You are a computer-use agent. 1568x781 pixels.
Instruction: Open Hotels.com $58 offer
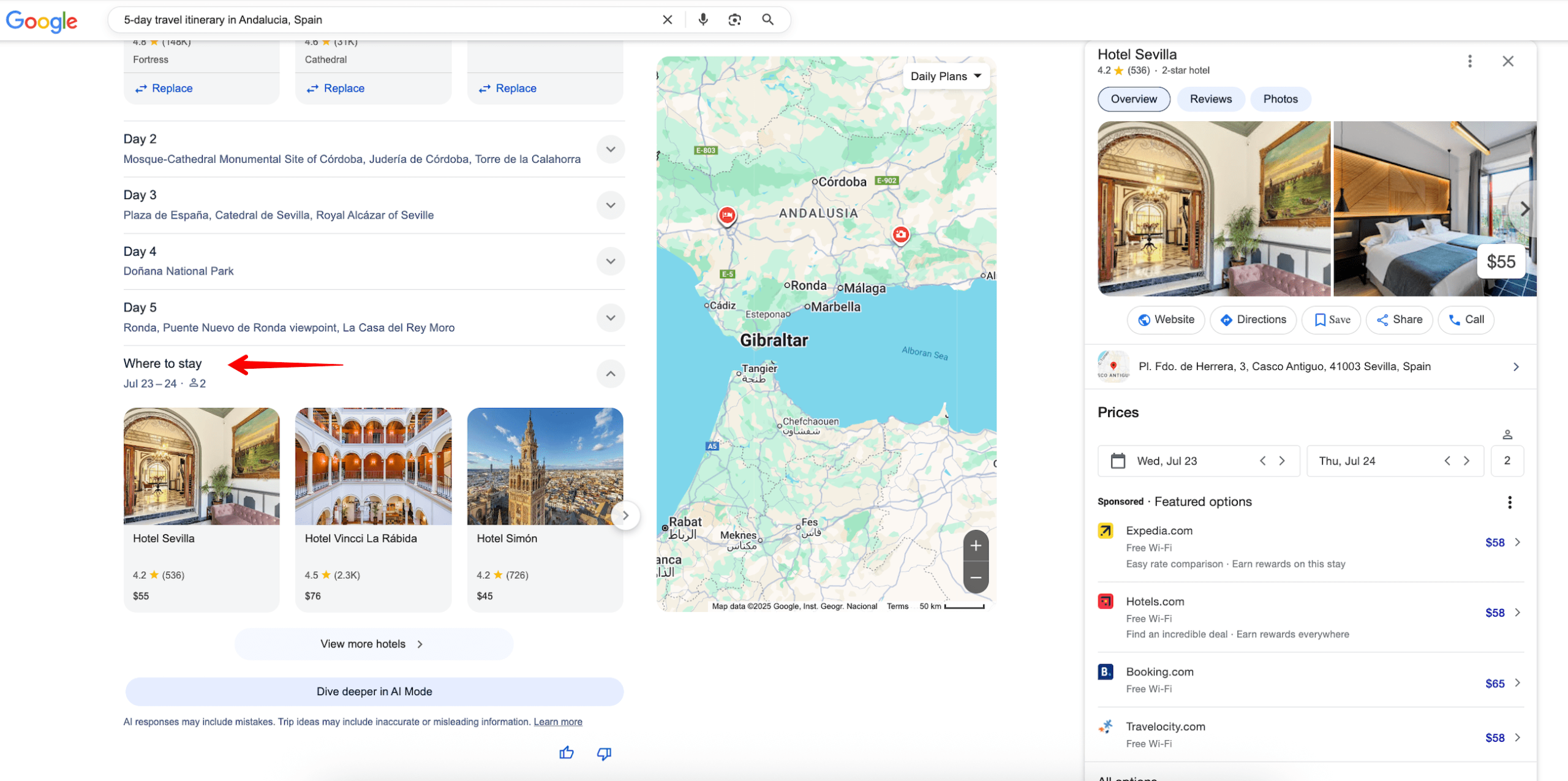click(x=1310, y=617)
